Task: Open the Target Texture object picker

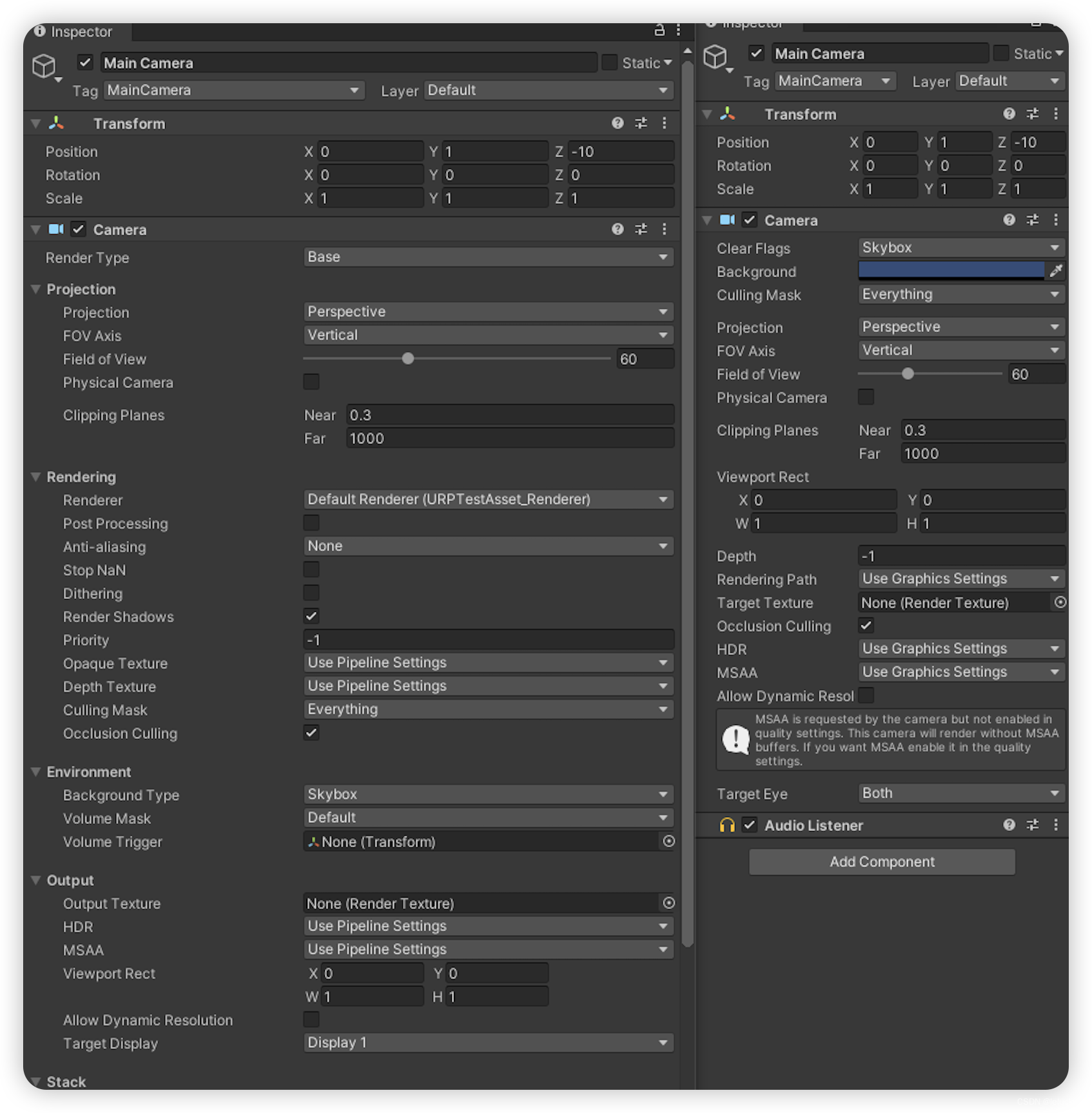Action: tap(1060, 602)
